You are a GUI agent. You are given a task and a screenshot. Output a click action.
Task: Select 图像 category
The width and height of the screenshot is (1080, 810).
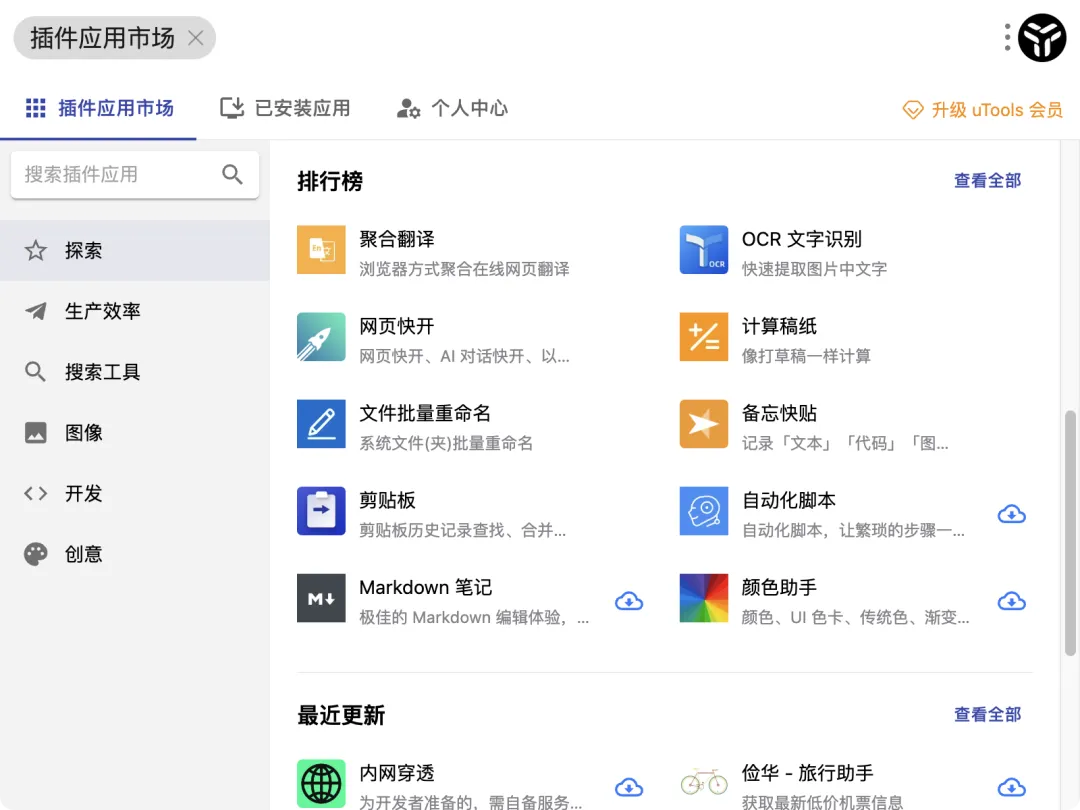point(135,433)
